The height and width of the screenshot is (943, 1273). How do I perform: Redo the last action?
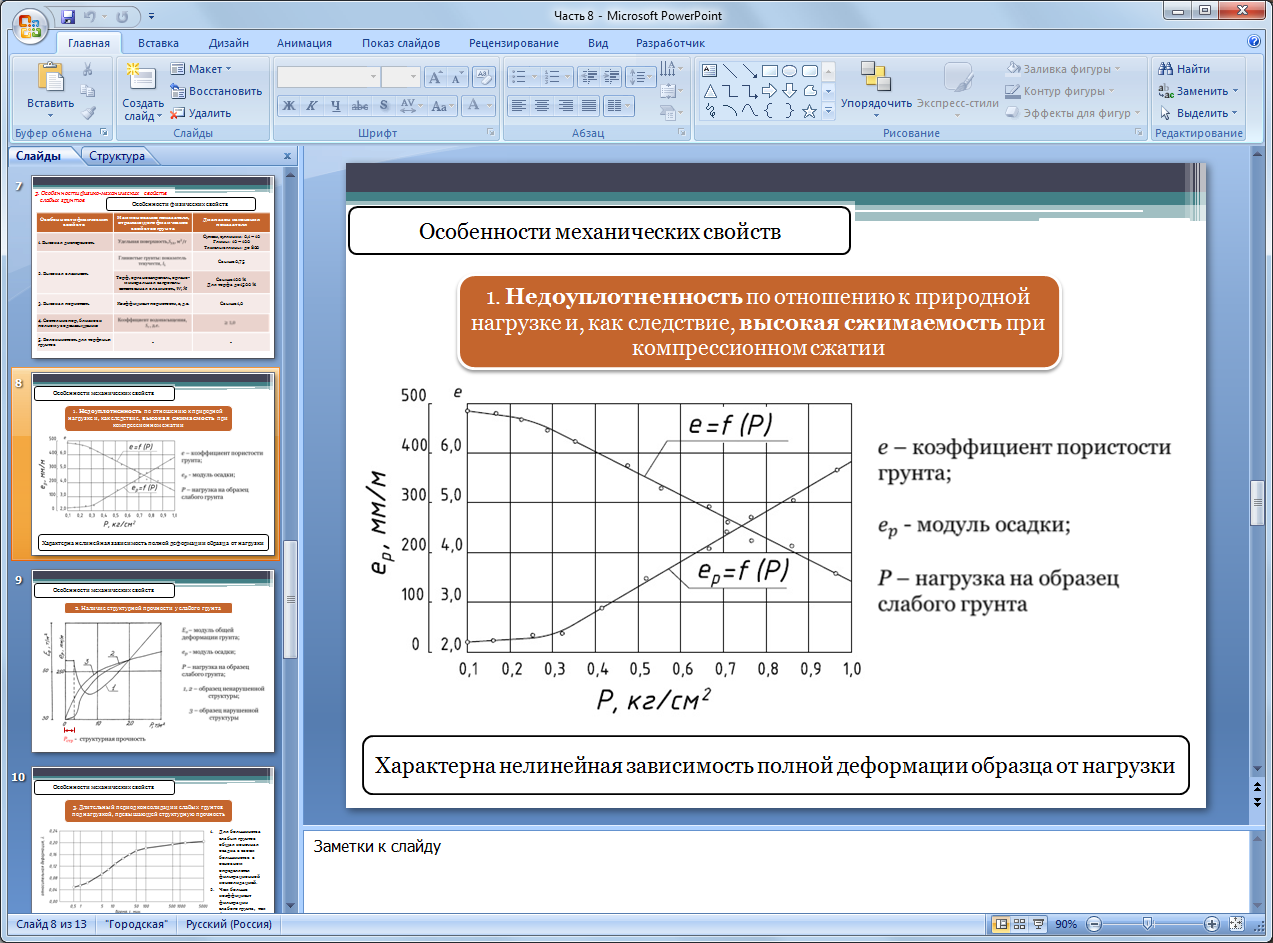point(122,16)
